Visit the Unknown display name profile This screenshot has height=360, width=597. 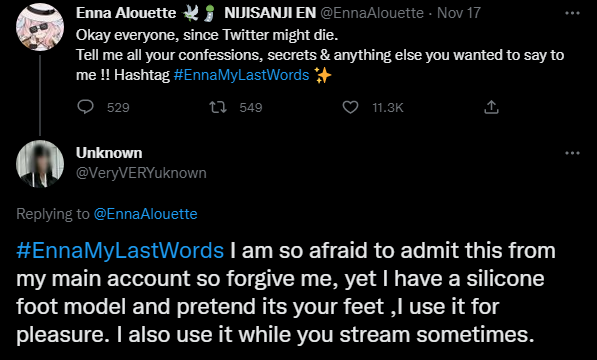[x=109, y=153]
